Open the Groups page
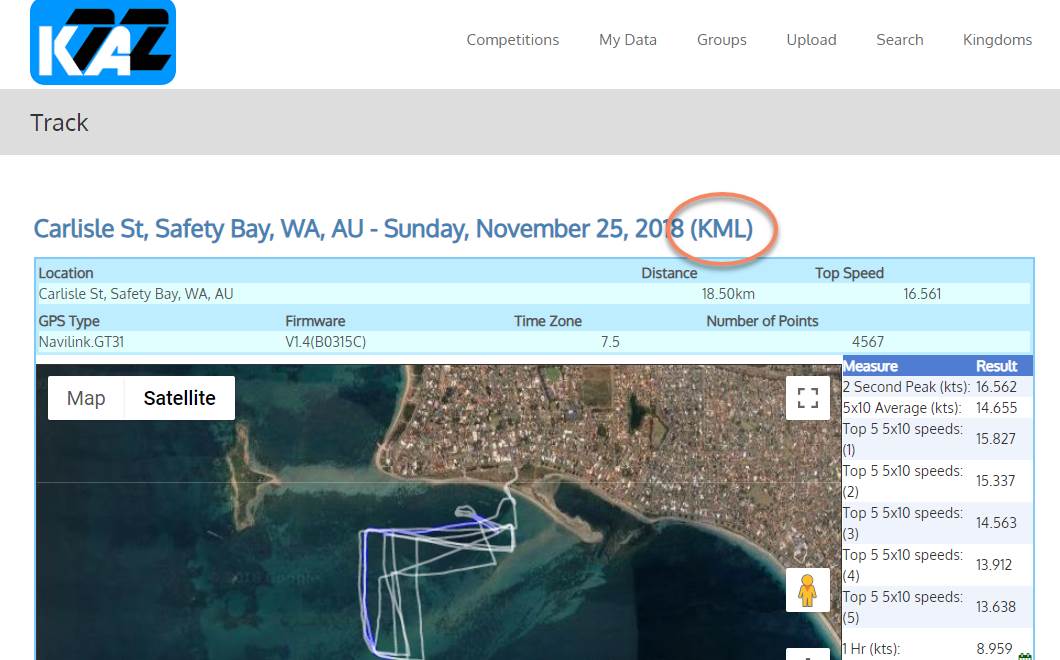 (721, 40)
